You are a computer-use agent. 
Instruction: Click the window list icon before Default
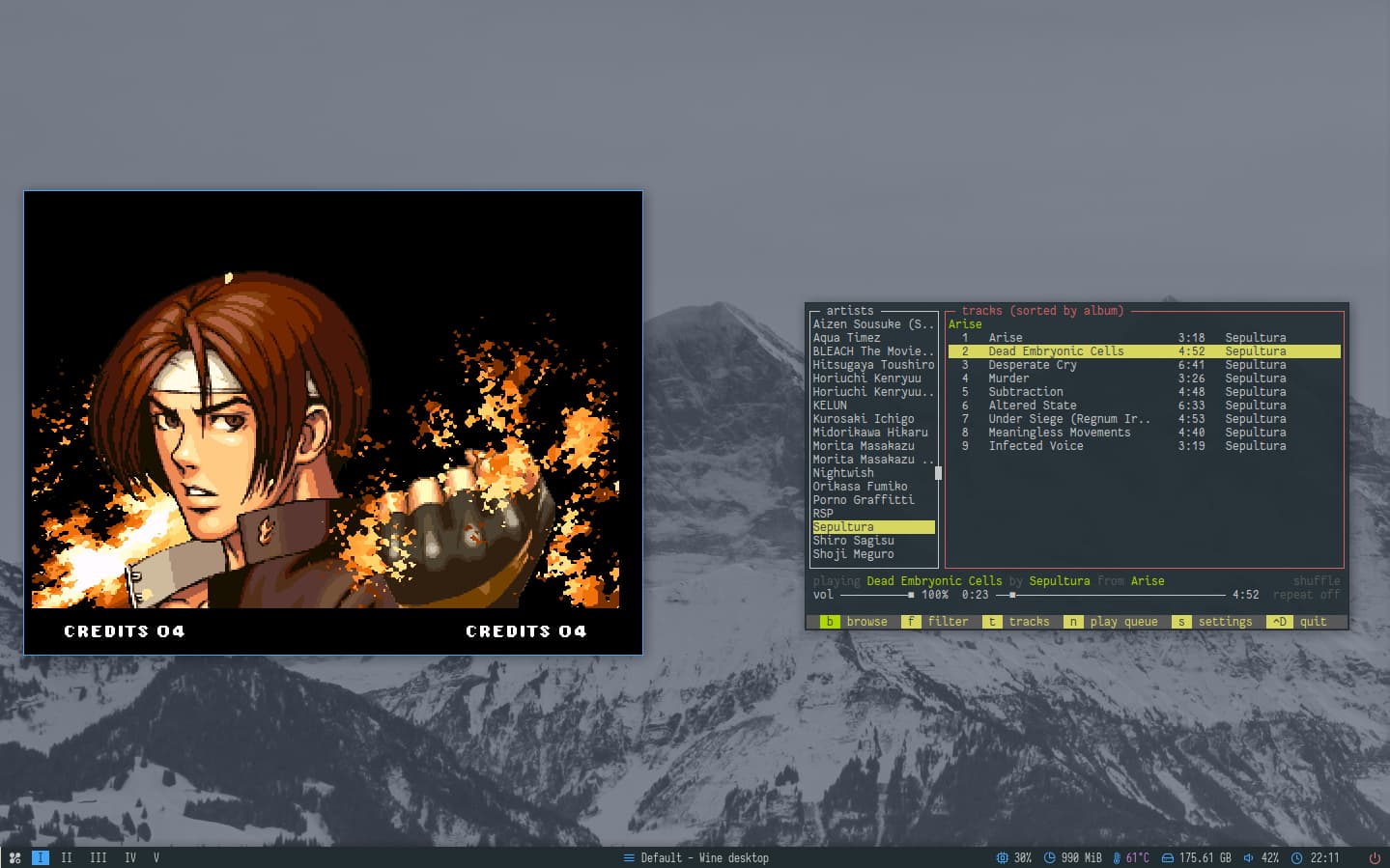pos(629,857)
